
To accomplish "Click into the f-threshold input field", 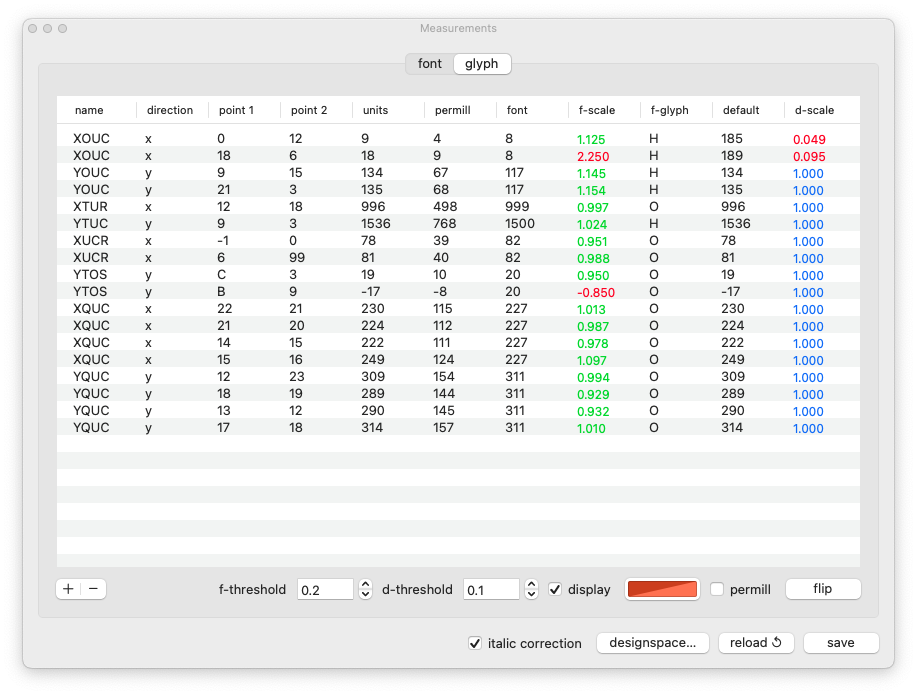I will (x=325, y=589).
